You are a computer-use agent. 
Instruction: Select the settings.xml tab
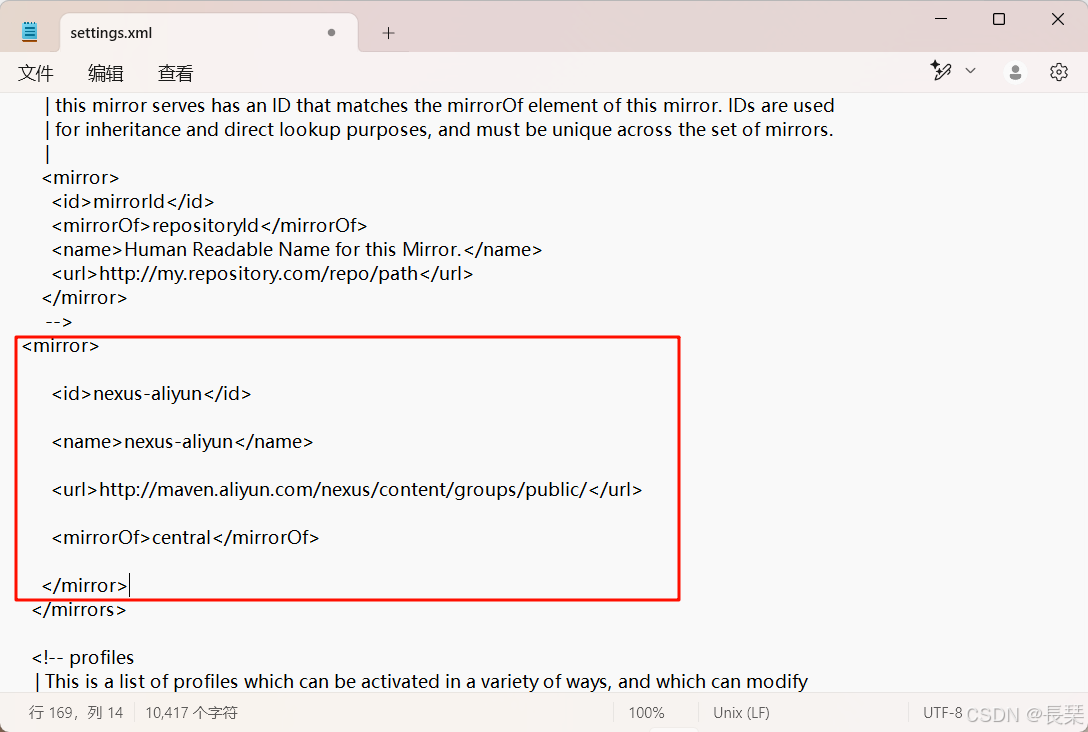[x=110, y=32]
